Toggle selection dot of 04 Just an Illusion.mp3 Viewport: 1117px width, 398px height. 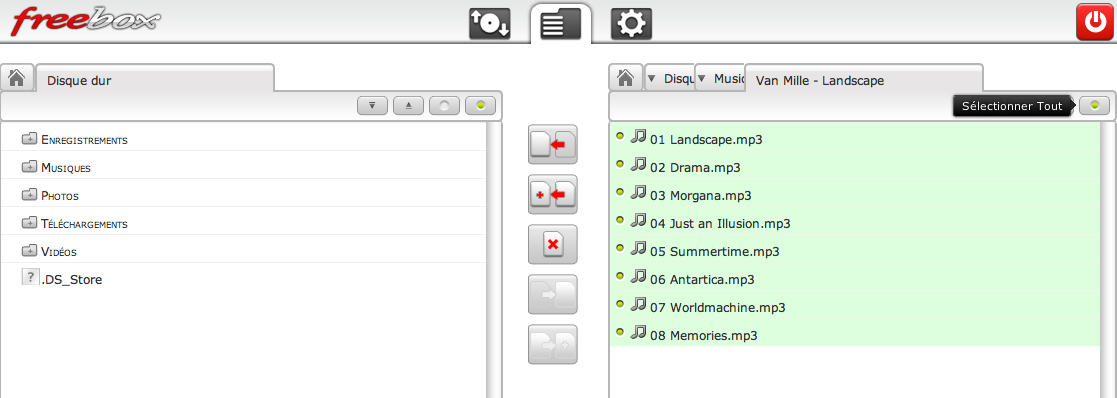pos(620,220)
